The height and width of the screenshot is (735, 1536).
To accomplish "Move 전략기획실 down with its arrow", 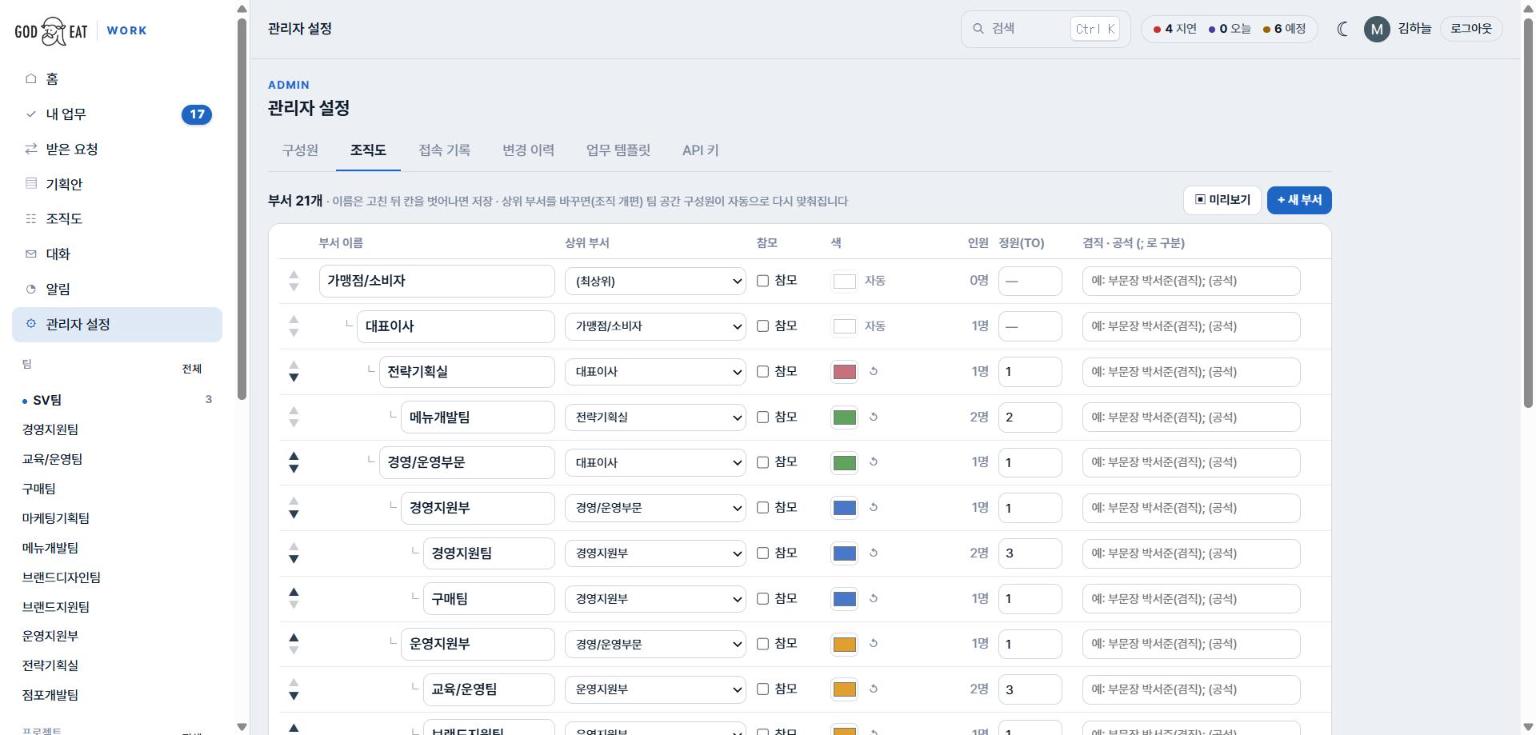I will tap(293, 378).
